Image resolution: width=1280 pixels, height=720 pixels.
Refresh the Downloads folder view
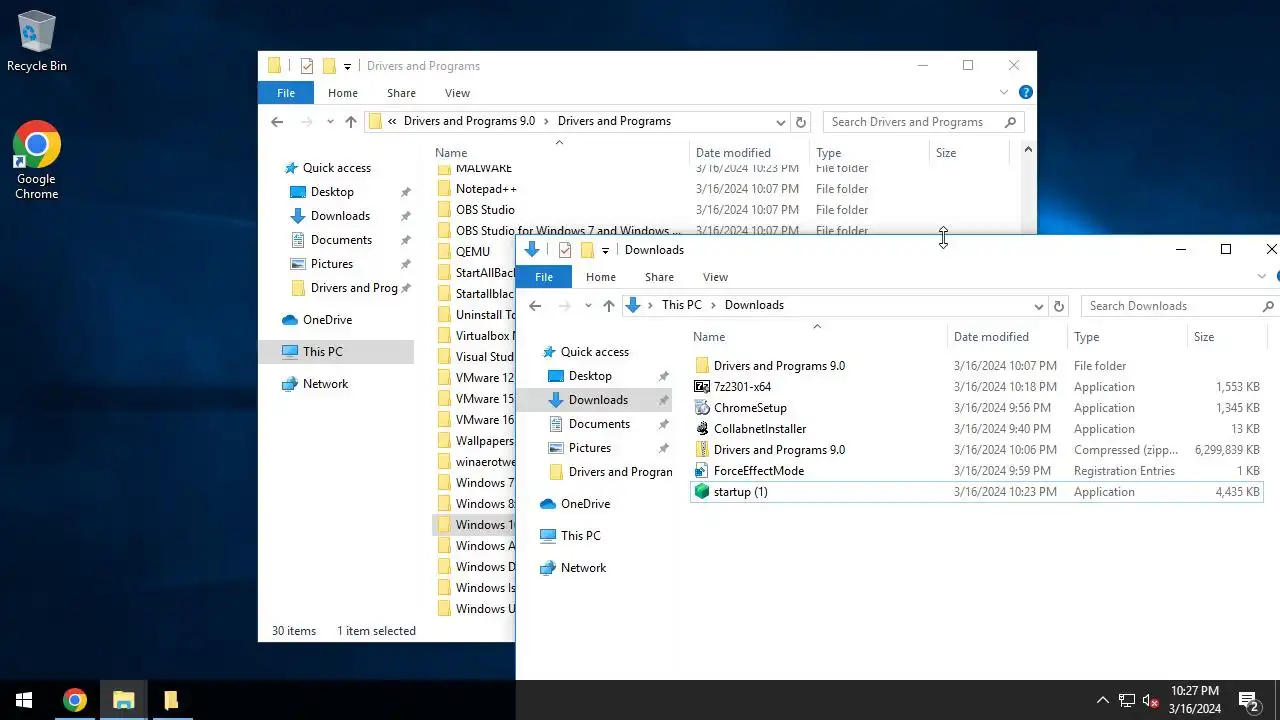1058,306
